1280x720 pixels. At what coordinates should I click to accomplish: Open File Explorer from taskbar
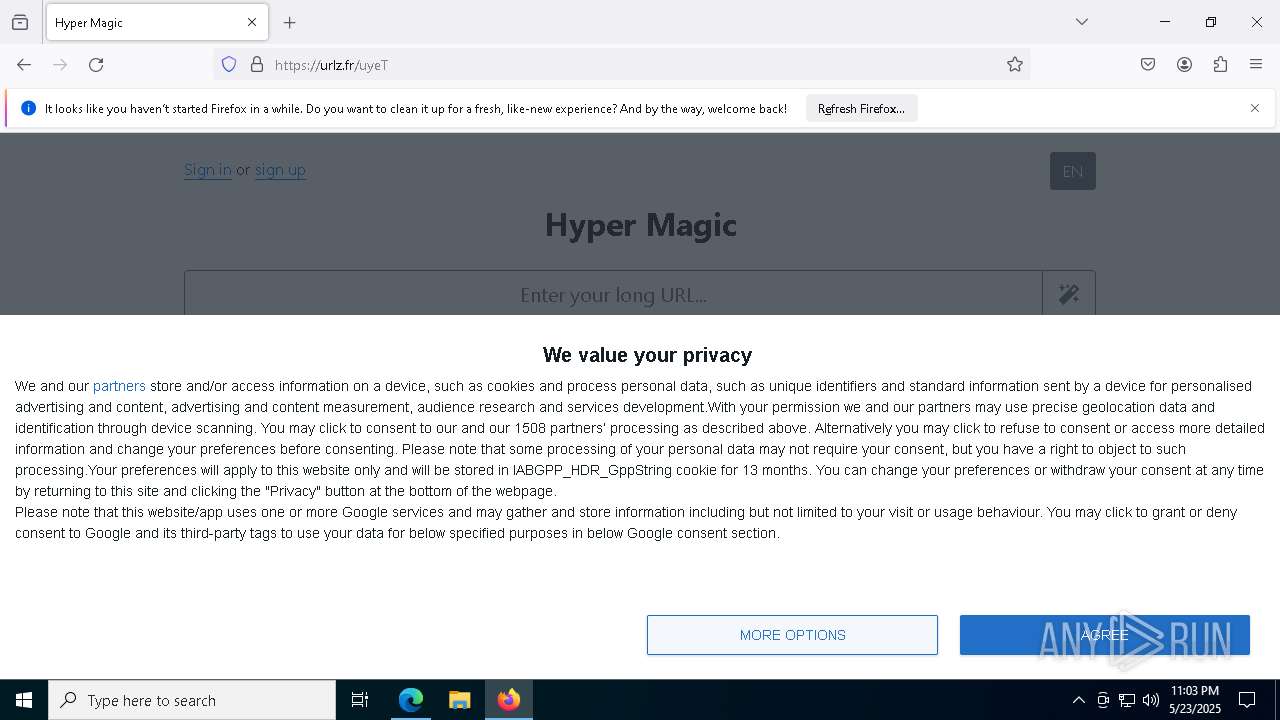(460, 700)
